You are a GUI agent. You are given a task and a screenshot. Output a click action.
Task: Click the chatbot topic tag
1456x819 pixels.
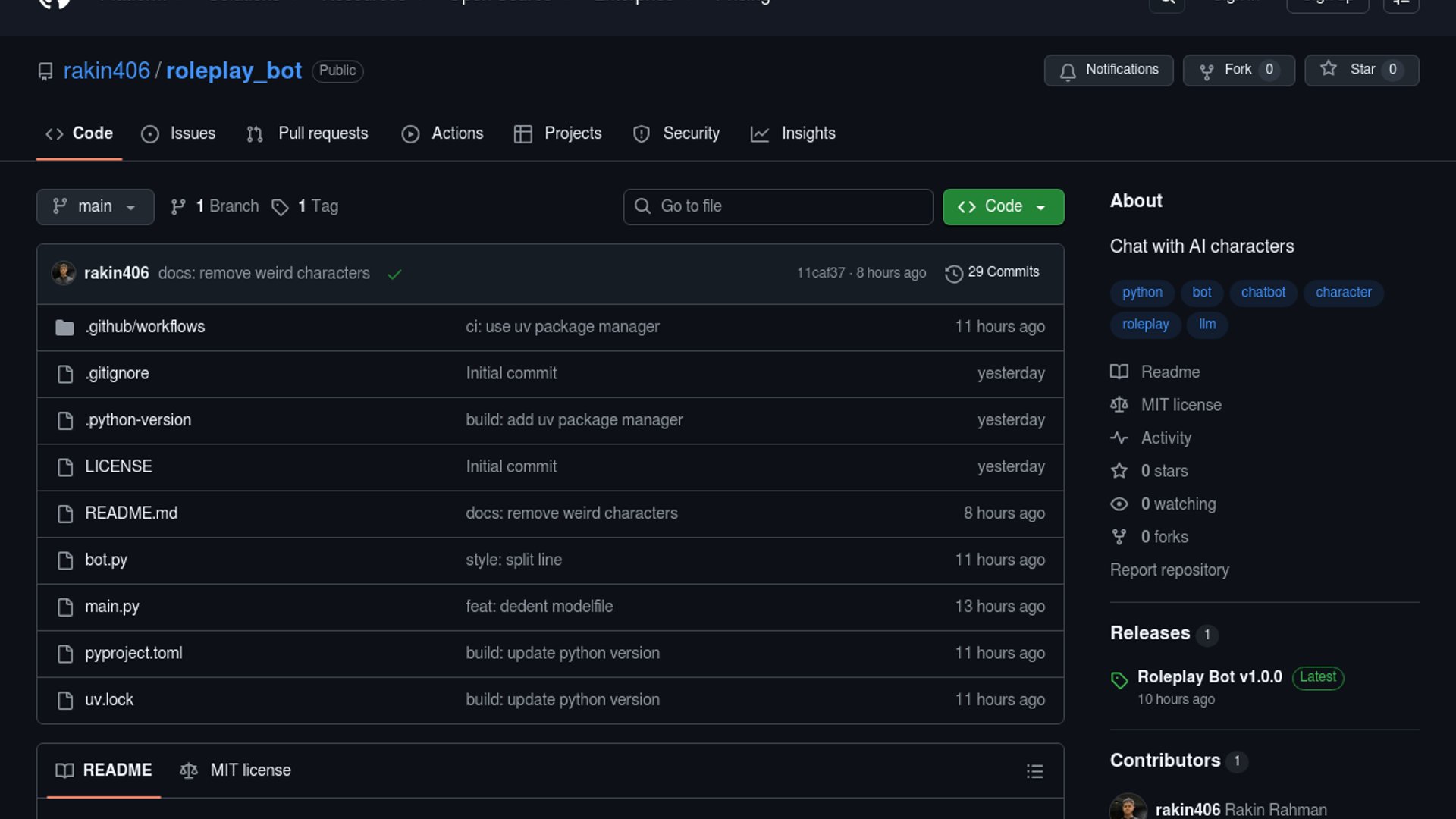pos(1263,293)
